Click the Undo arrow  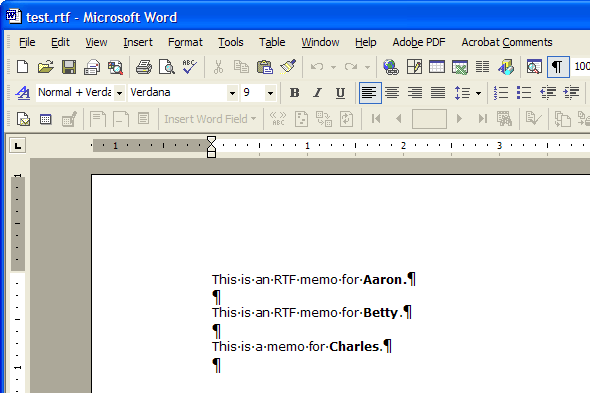pyautogui.click(x=317, y=67)
